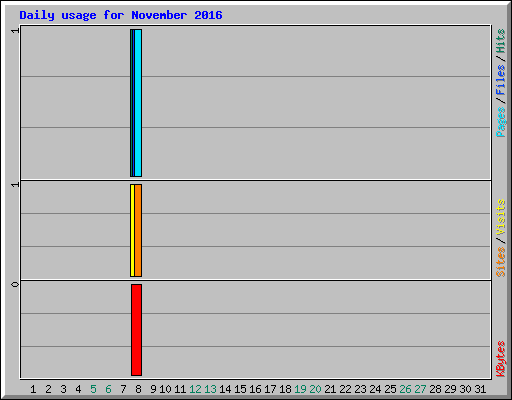
Task: Click day label '1' on the x-axis
Action: coord(33,389)
